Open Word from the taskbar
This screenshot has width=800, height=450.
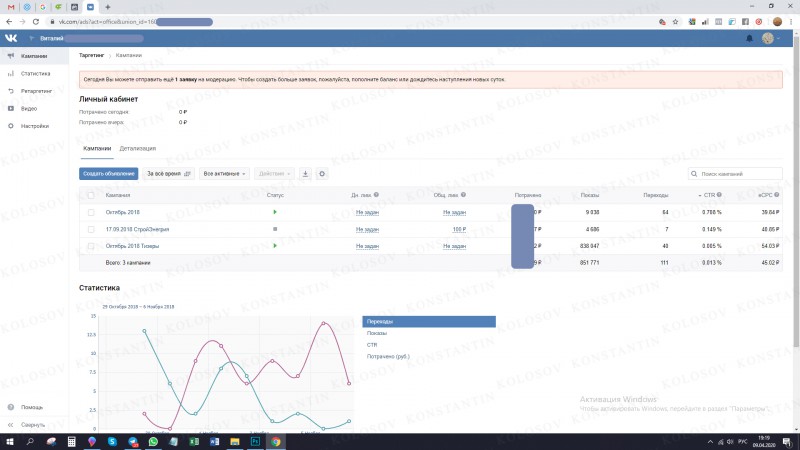214,442
